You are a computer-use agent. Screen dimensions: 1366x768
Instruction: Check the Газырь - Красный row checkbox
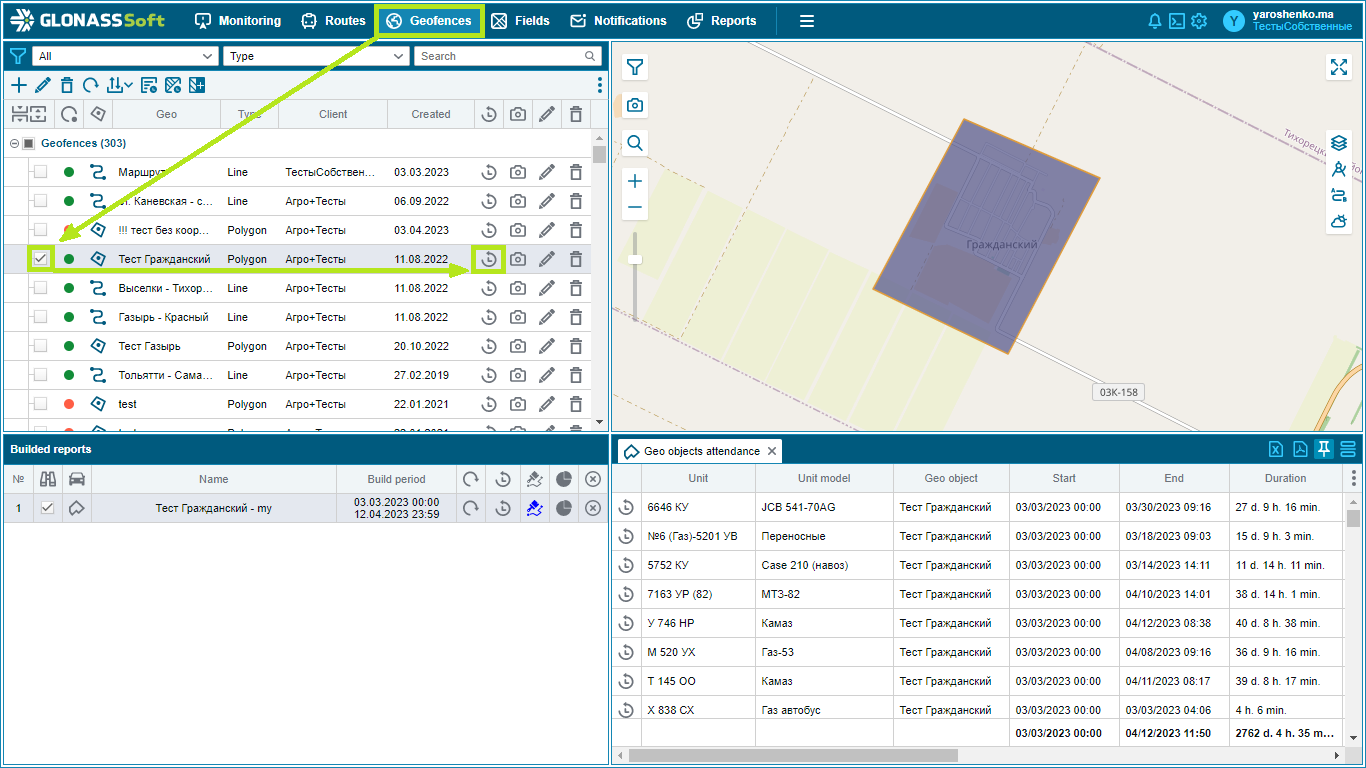pyautogui.click(x=41, y=317)
